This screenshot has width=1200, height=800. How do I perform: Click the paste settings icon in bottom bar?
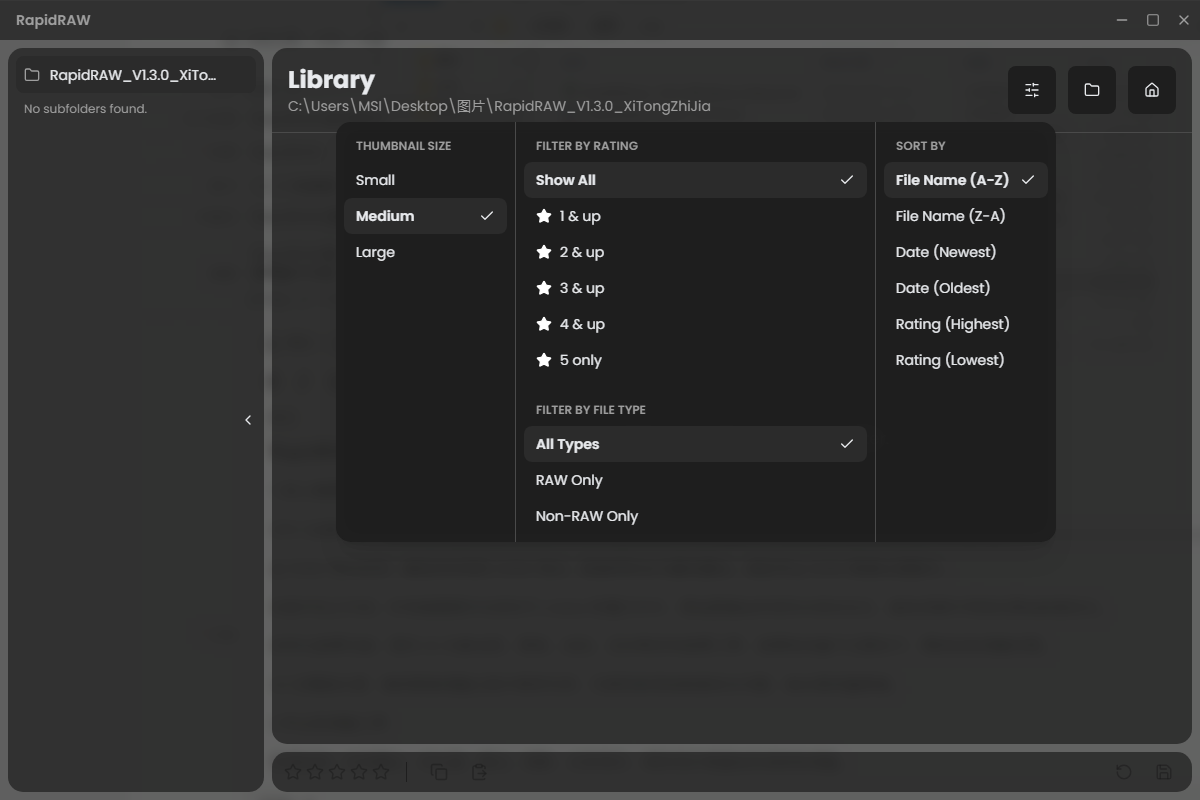[x=479, y=772]
